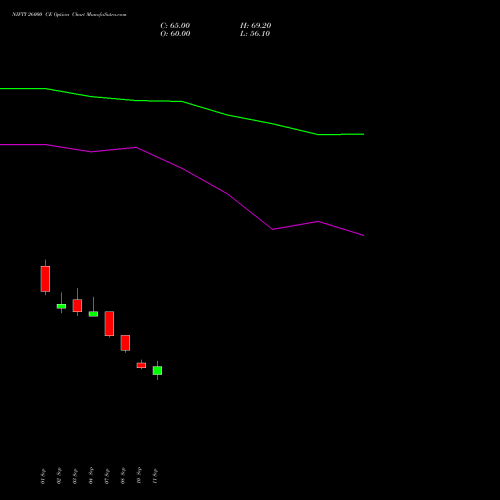Viewport: 500px width, 500px height.
Task: Select the small red candlestick before 11 Sep
Action: tap(141, 365)
